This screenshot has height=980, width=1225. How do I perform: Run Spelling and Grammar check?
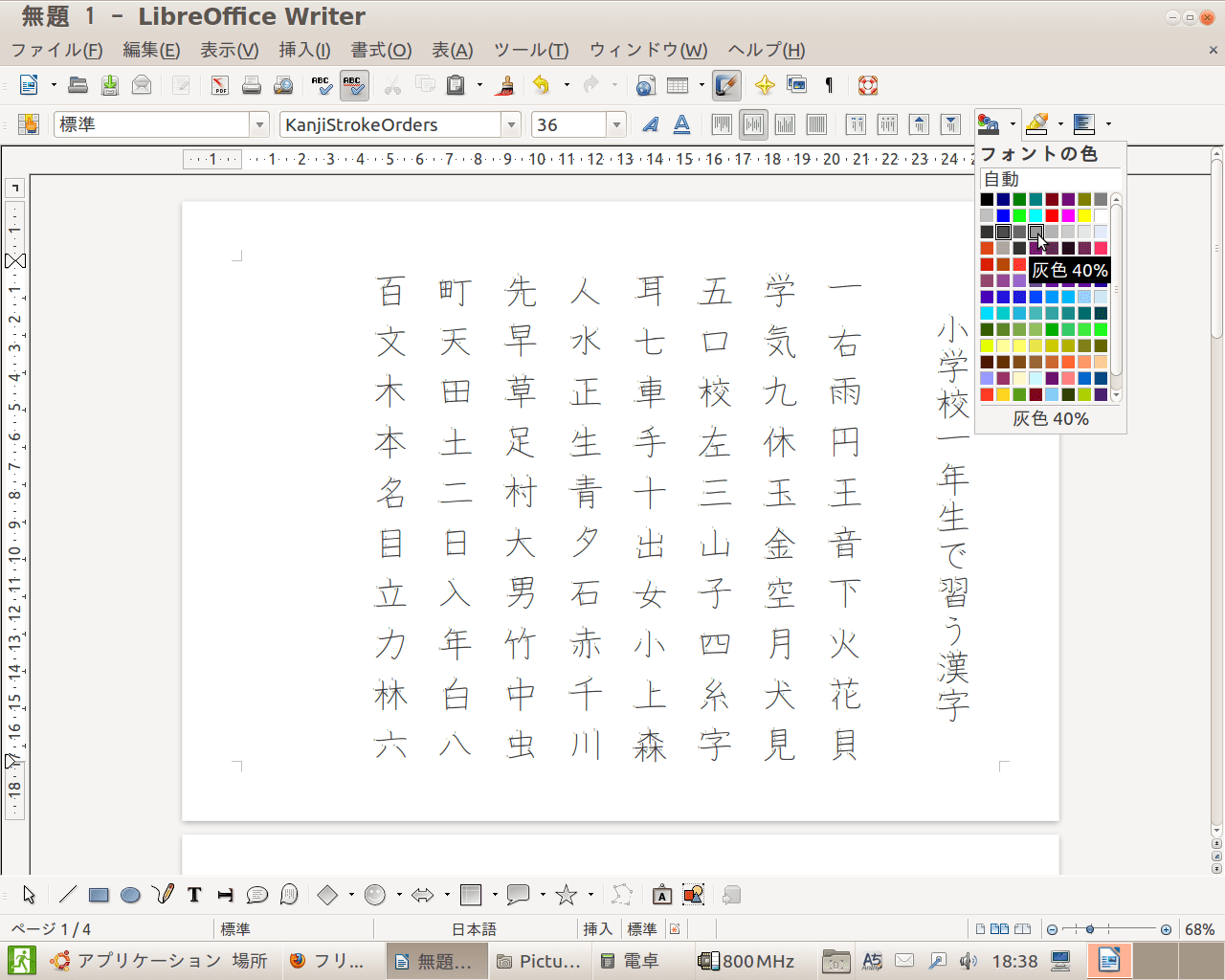[x=323, y=85]
